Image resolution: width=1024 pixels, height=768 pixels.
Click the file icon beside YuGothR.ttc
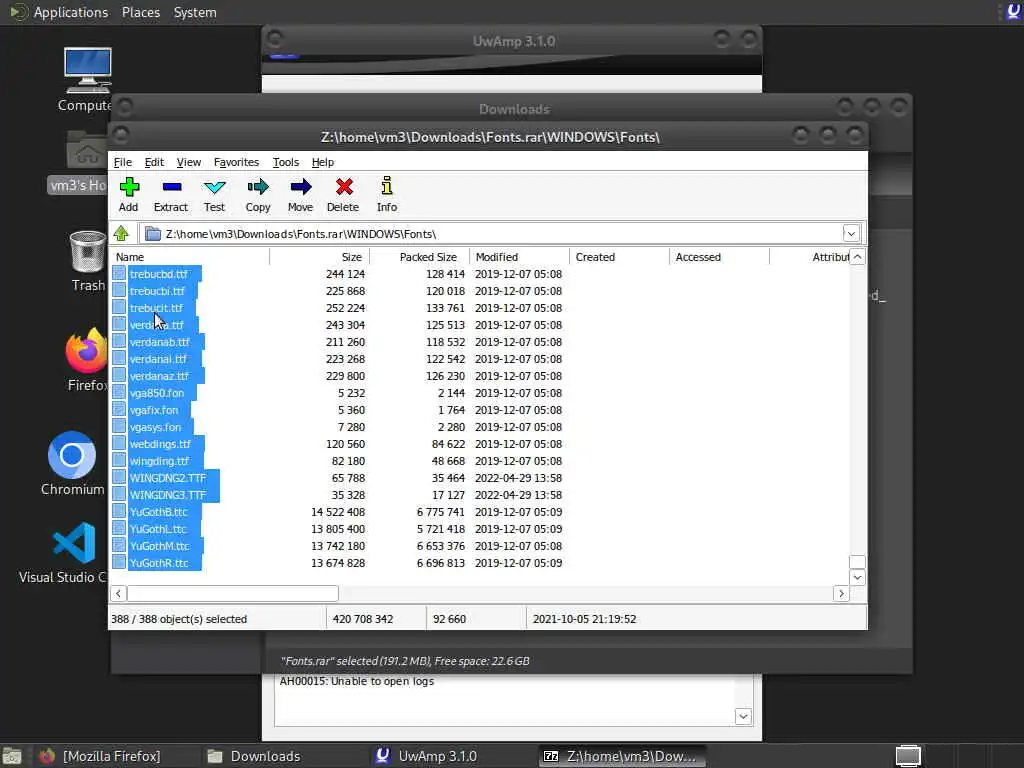click(x=119, y=562)
